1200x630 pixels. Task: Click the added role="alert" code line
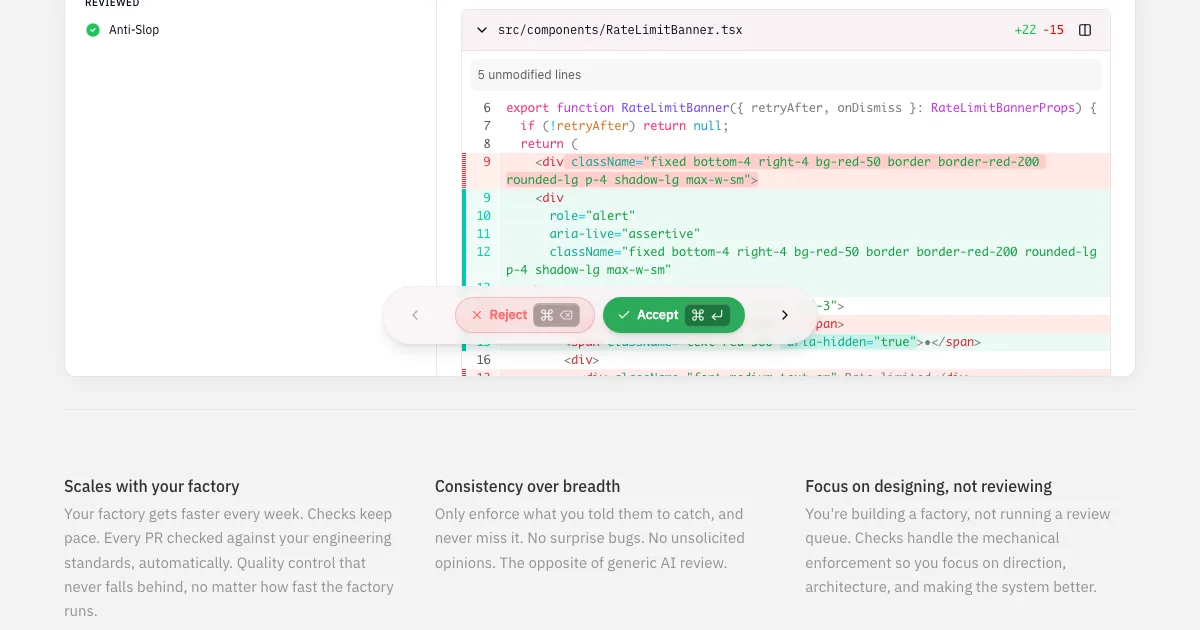[592, 216]
